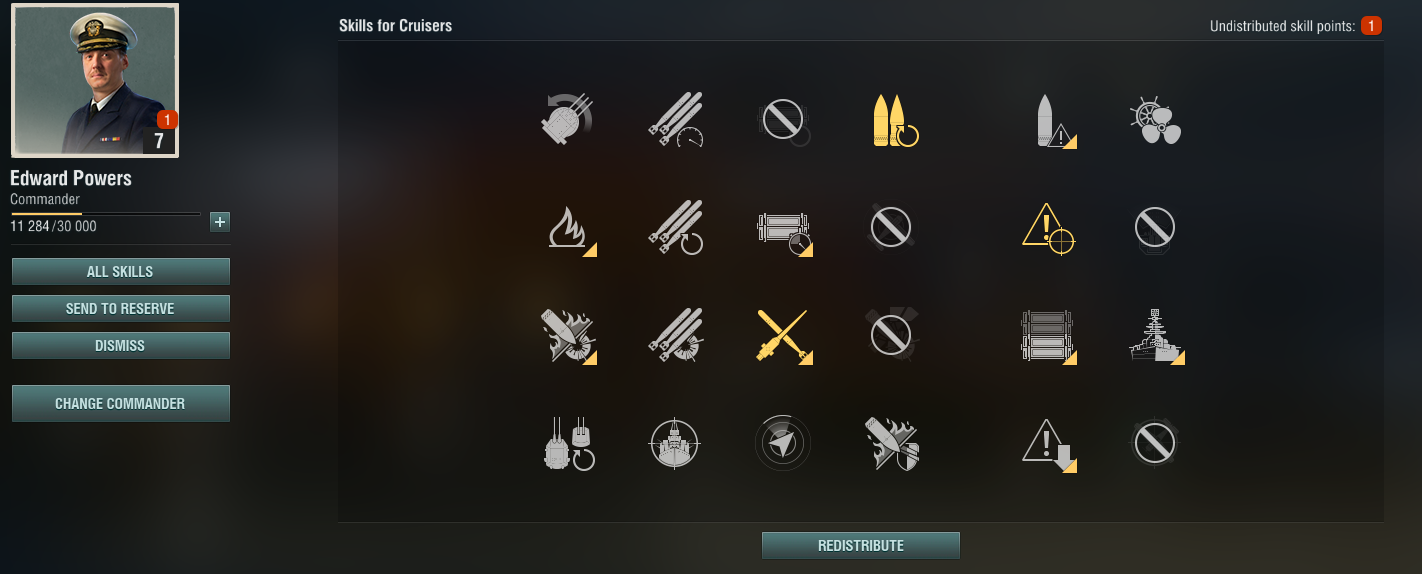
Task: Pick the torpedo tubes speedometer skill
Action: point(675,121)
